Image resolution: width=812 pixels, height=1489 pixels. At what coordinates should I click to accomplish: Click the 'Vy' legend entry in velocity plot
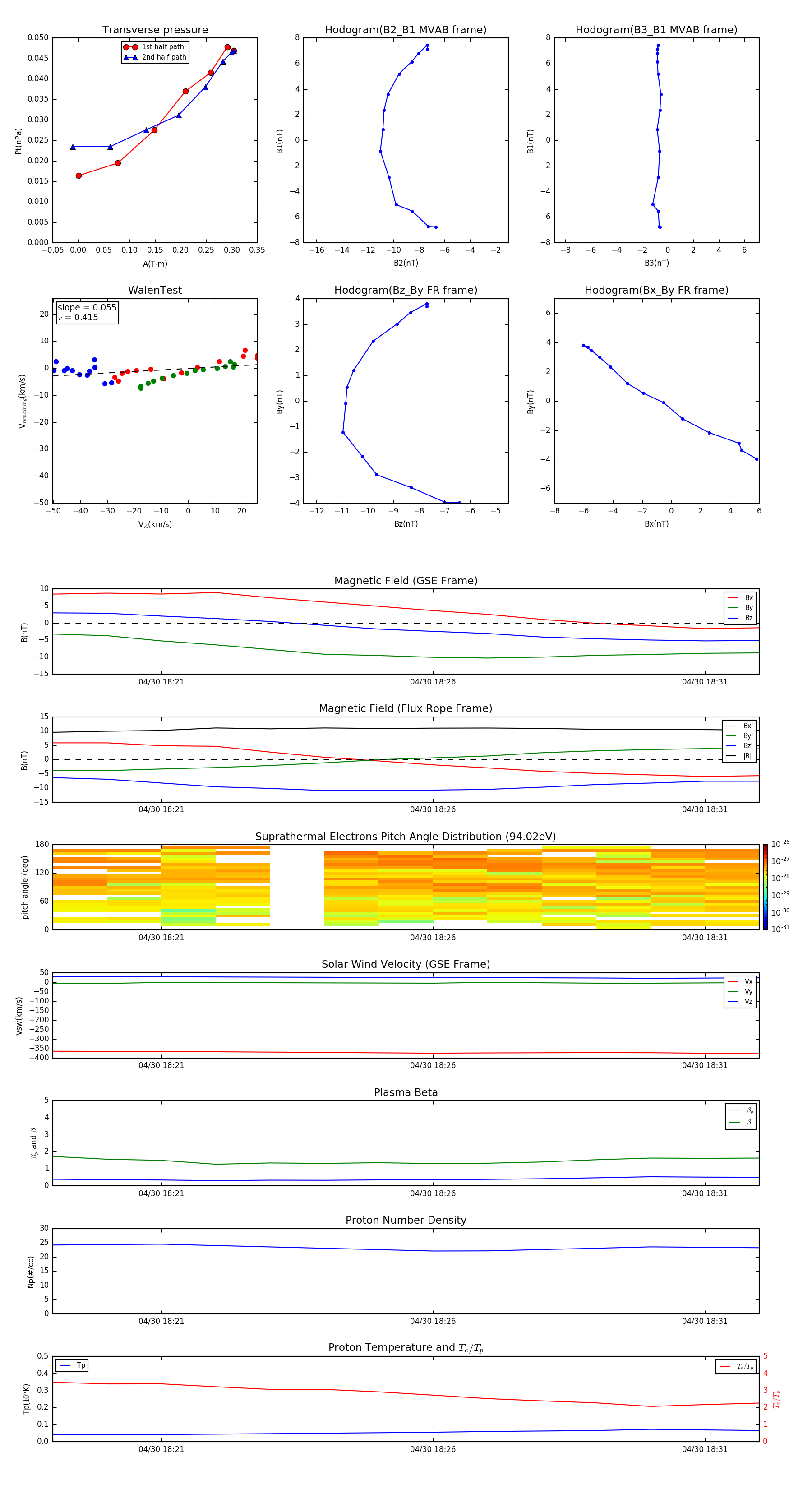740,991
